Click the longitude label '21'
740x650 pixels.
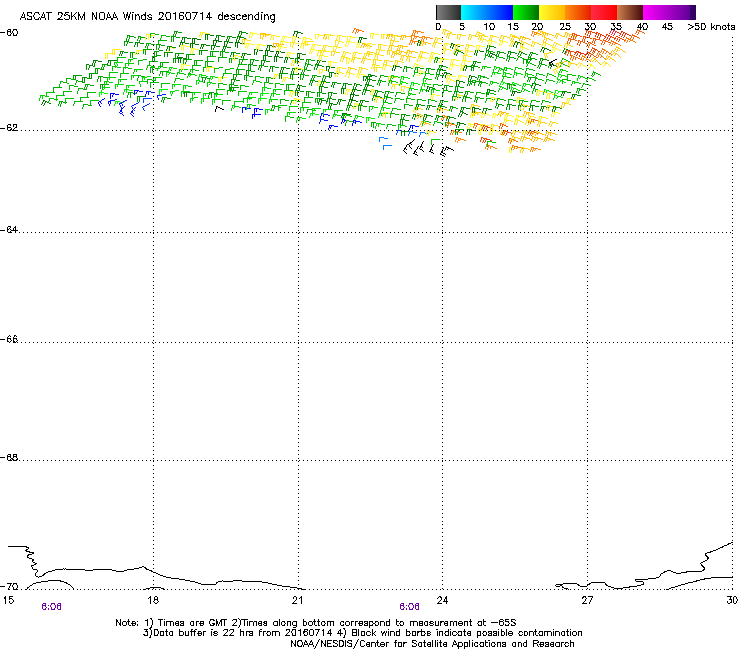click(x=297, y=600)
